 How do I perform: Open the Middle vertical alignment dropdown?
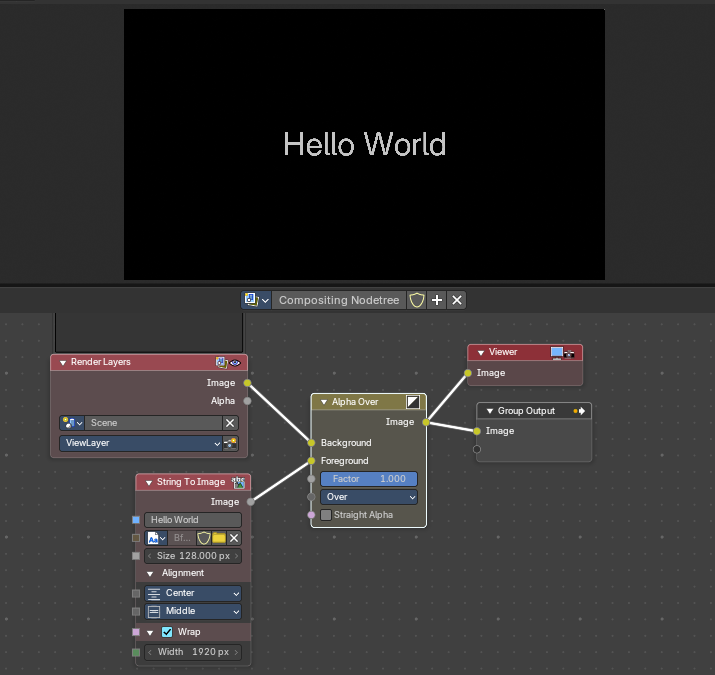coord(193,611)
